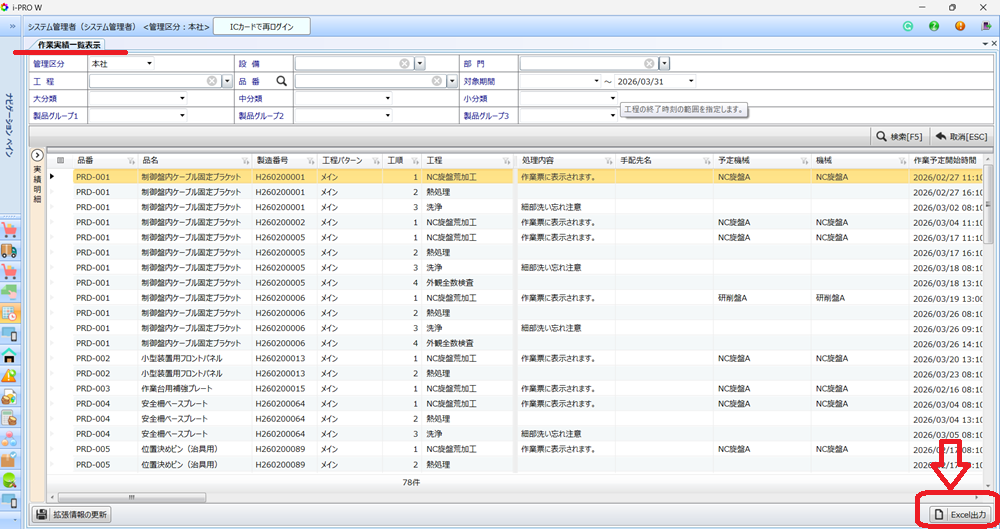Open the 管理区分 dropdown showing 本社
Screen dimensions: 1000x529
(149, 64)
